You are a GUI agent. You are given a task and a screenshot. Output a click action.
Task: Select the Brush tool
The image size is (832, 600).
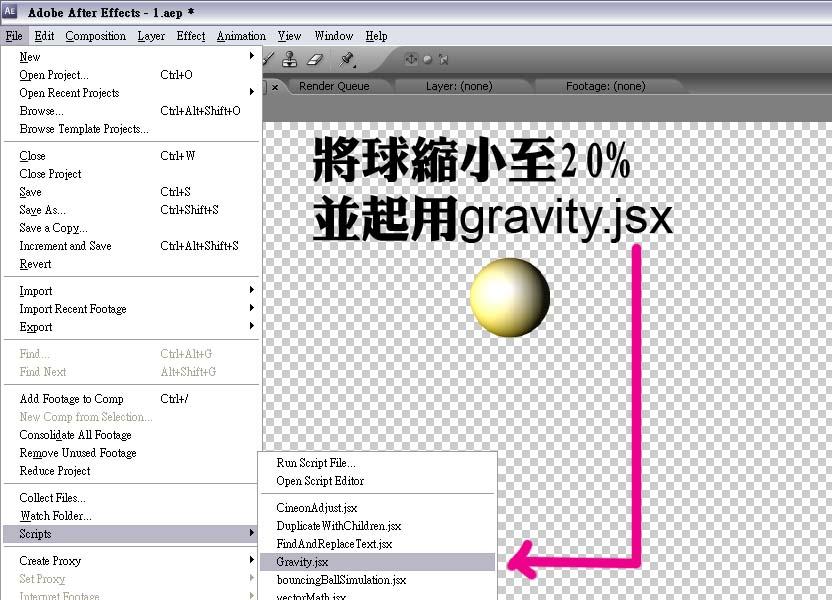pyautogui.click(x=268, y=58)
